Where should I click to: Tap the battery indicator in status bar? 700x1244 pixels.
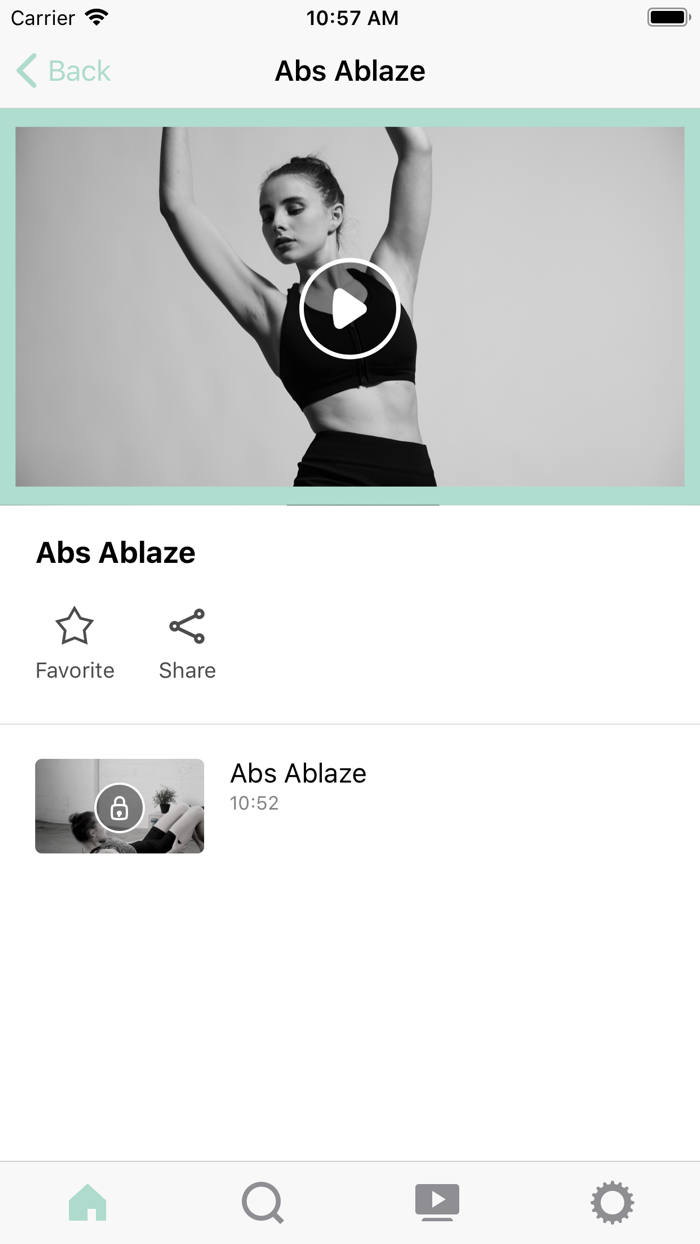[x=669, y=18]
